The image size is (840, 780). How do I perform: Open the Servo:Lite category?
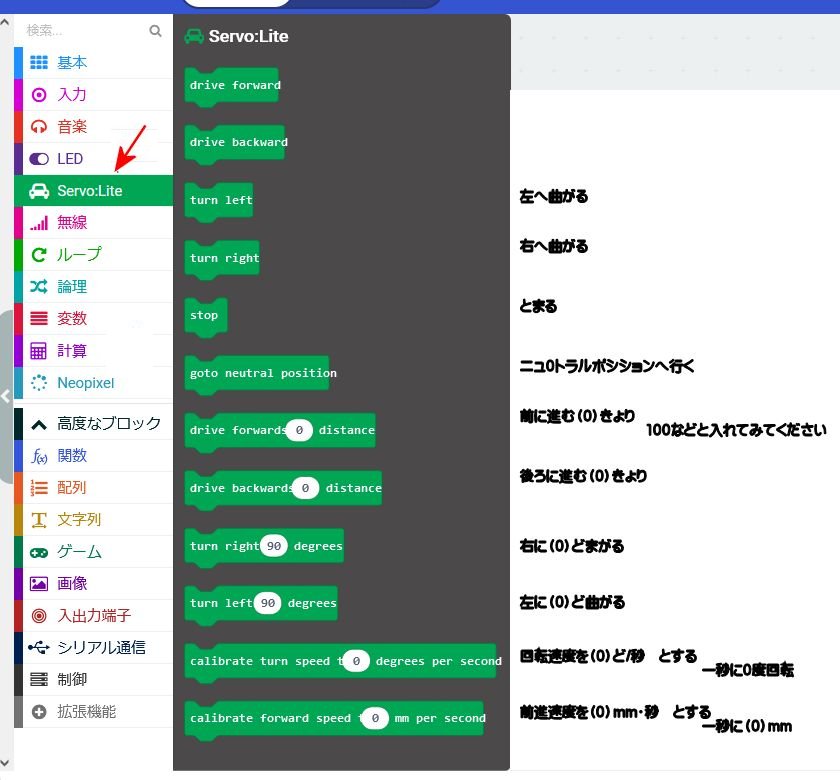pyautogui.click(x=90, y=191)
